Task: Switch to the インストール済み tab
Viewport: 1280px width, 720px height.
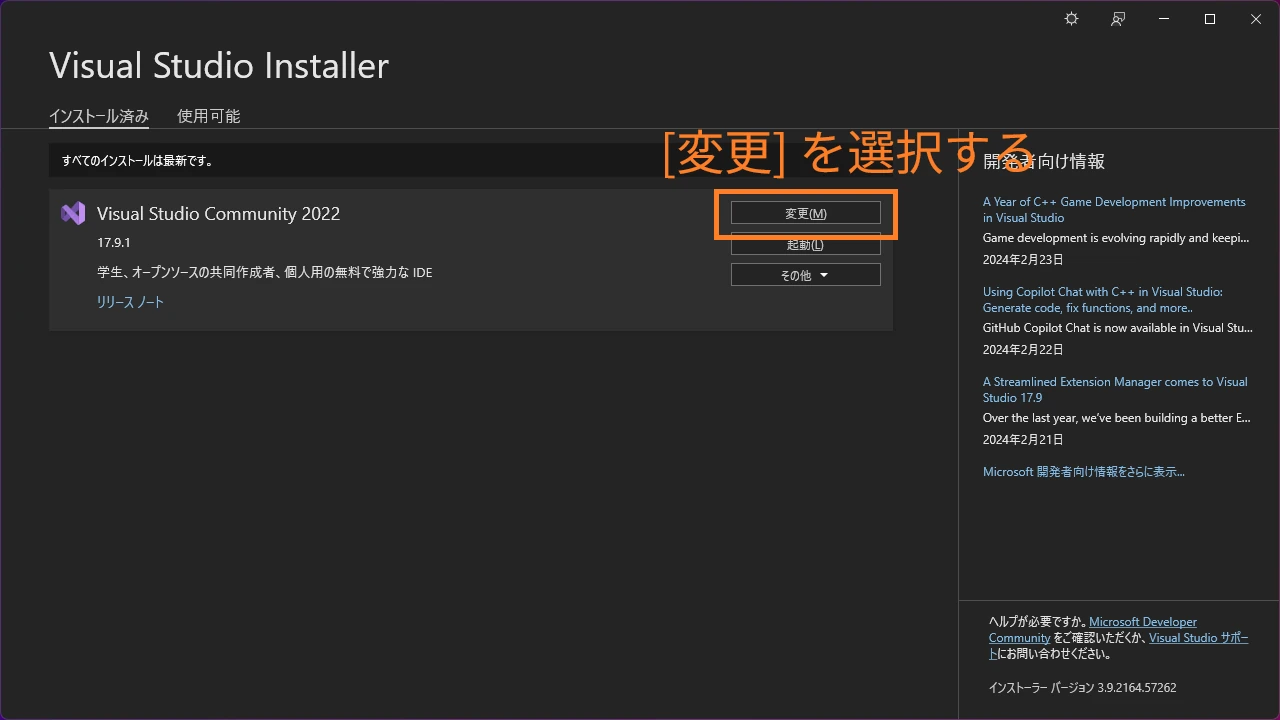Action: point(99,116)
